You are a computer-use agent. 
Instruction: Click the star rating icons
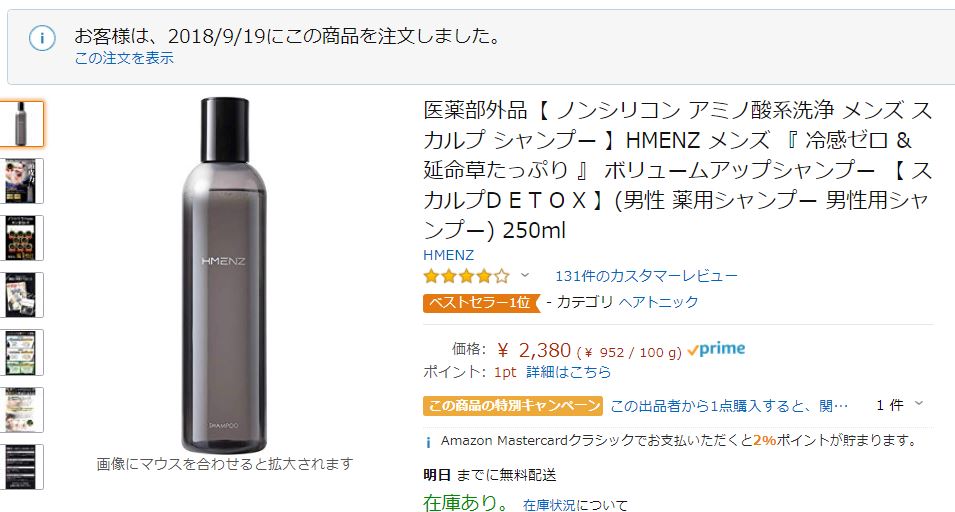[x=467, y=276]
